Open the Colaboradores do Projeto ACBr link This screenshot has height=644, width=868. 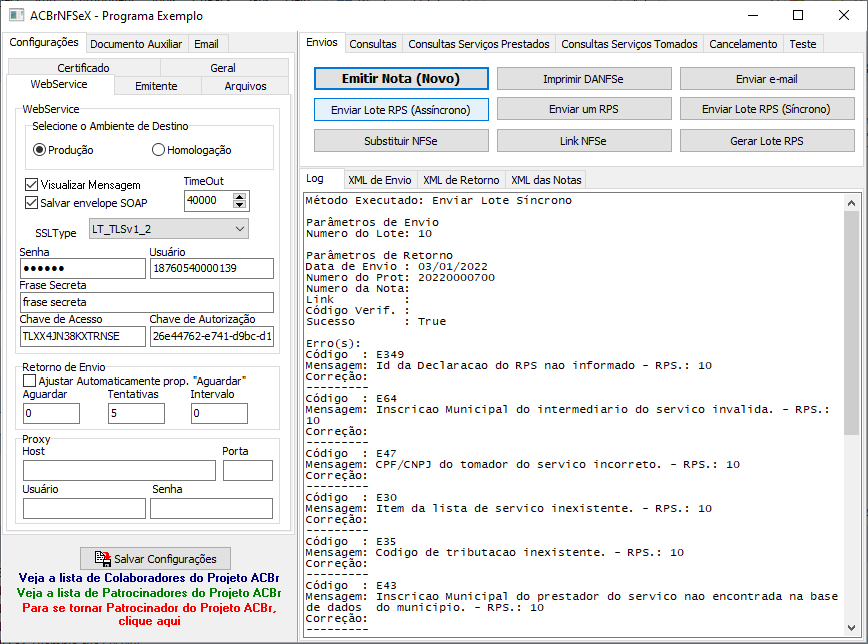click(x=149, y=578)
